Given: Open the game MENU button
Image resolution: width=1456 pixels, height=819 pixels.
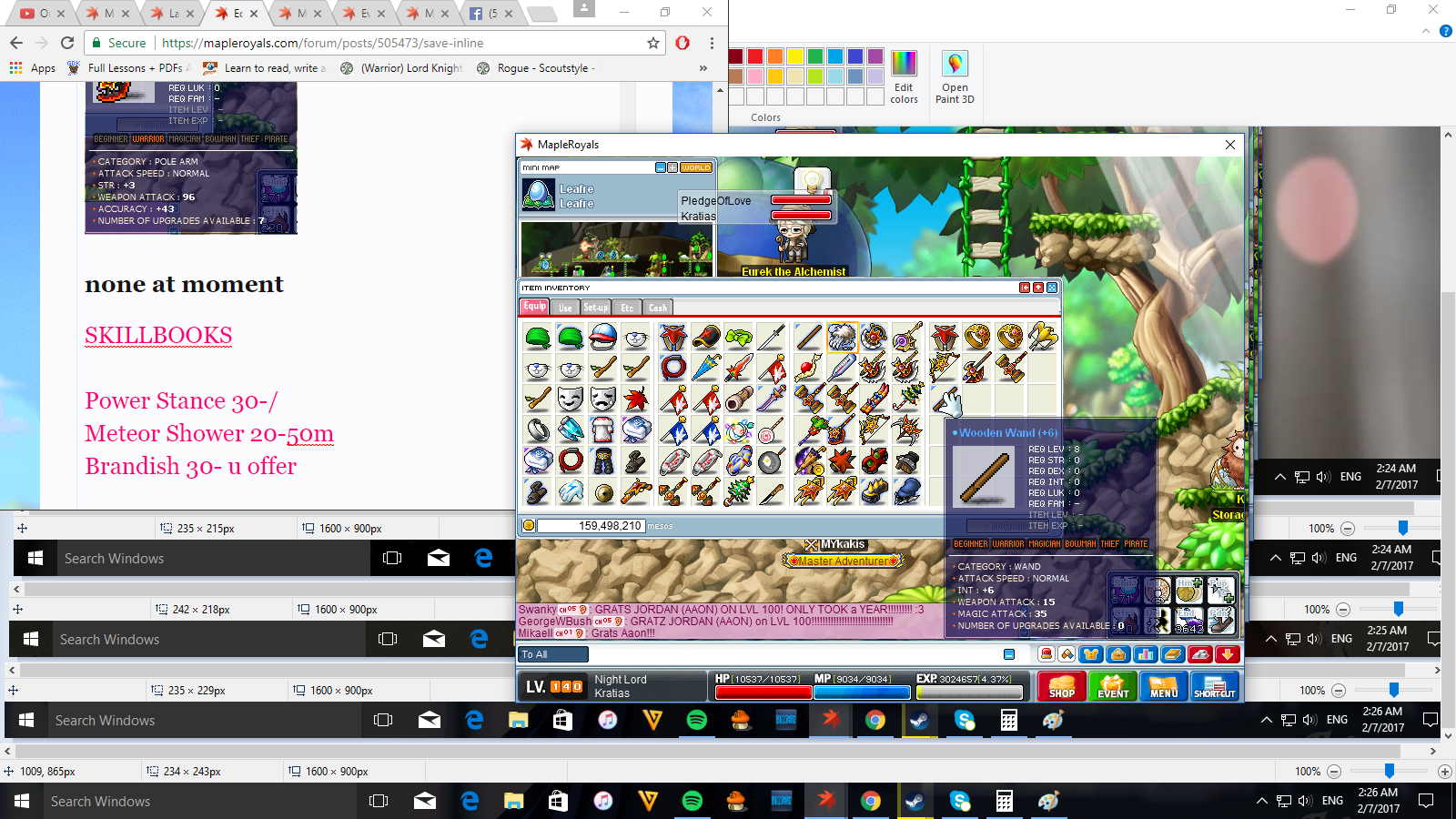Looking at the screenshot, I should [x=1164, y=686].
